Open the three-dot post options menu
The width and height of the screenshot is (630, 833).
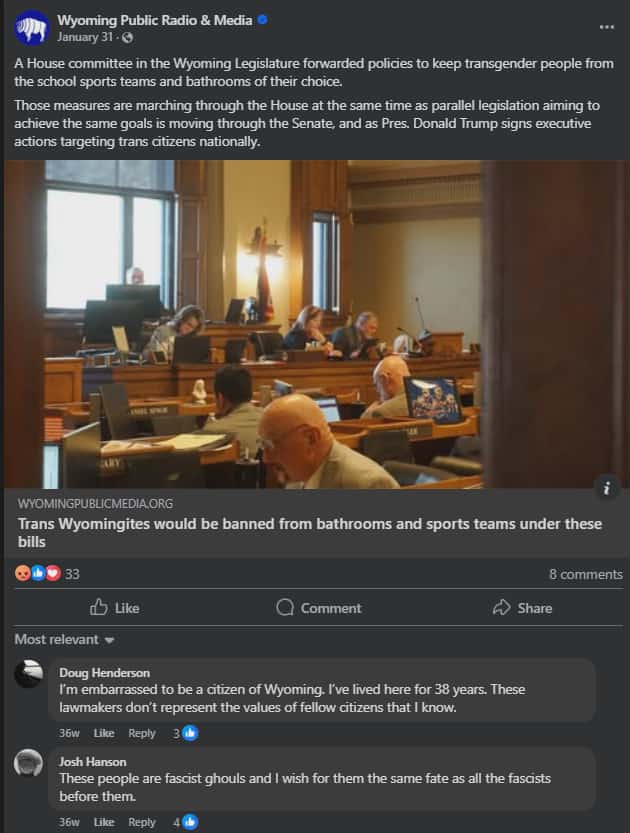tap(607, 27)
